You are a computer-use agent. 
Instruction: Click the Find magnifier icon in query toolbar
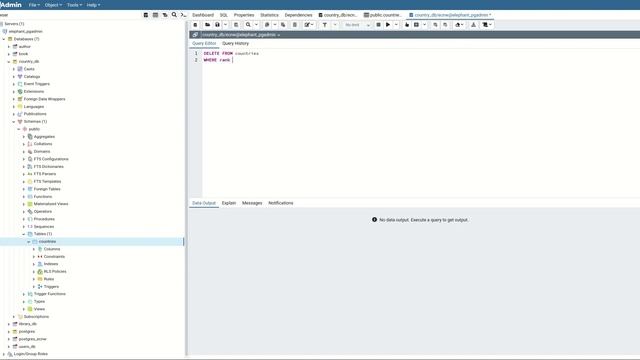[248, 25]
